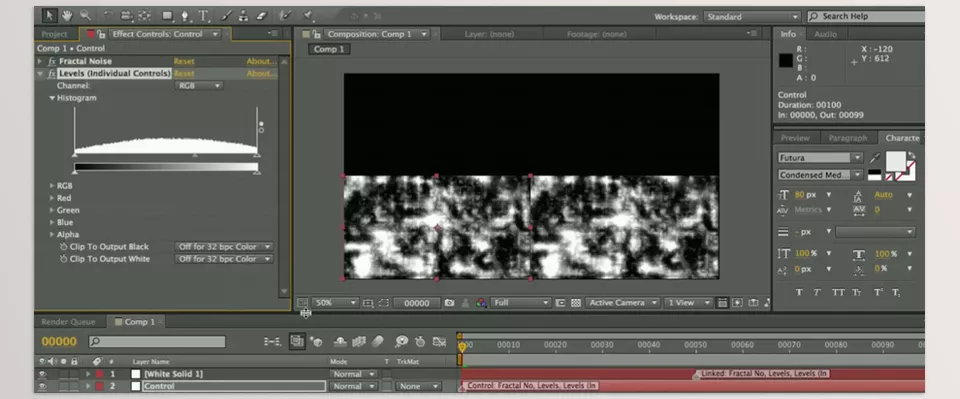Select the Roto Brush tool
960x399 pixels.
[285, 15]
